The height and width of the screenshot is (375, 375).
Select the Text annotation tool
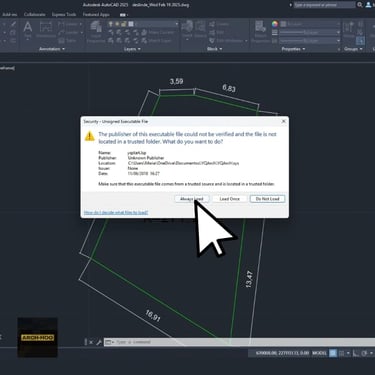pos(28,29)
